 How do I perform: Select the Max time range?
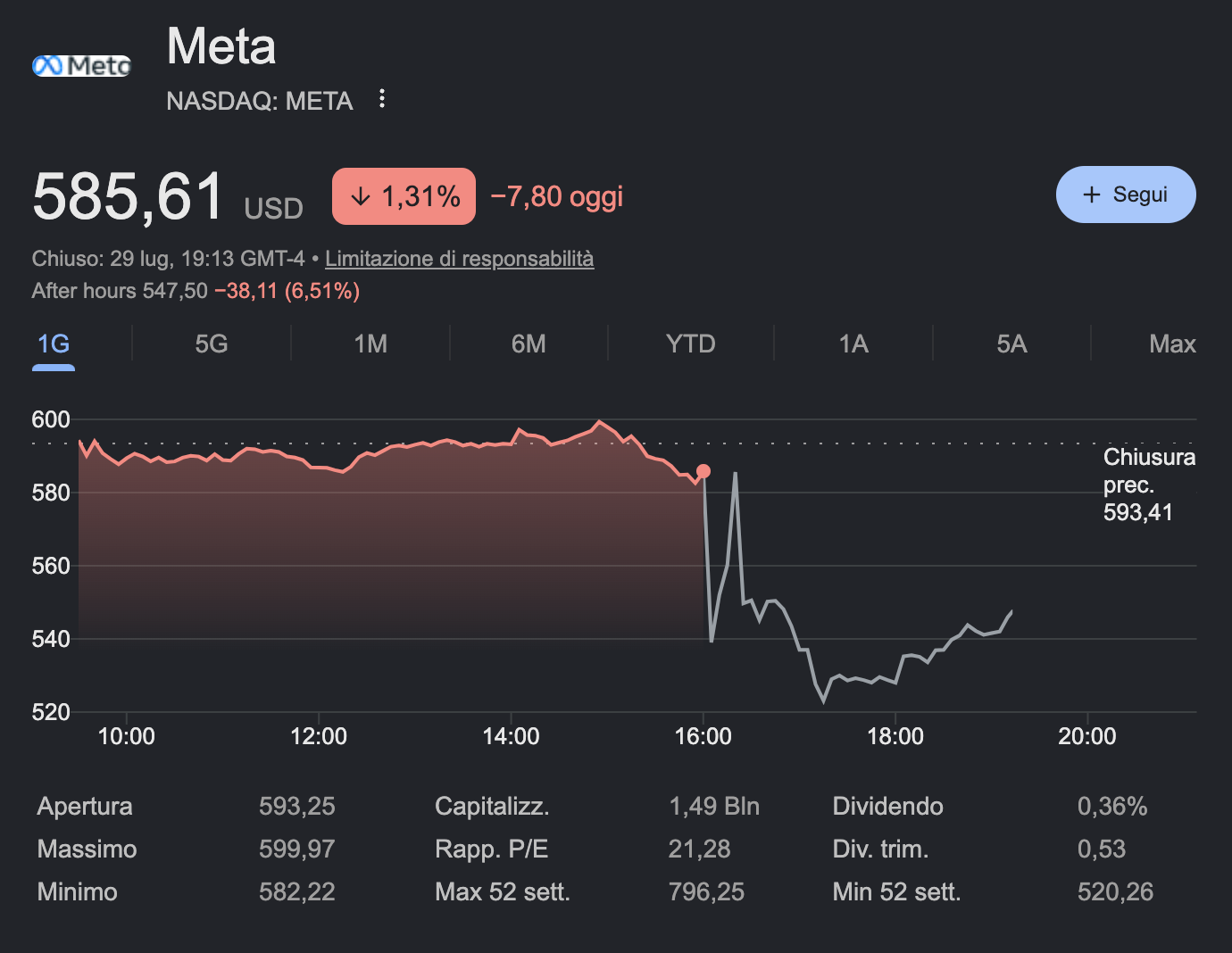pos(1172,344)
